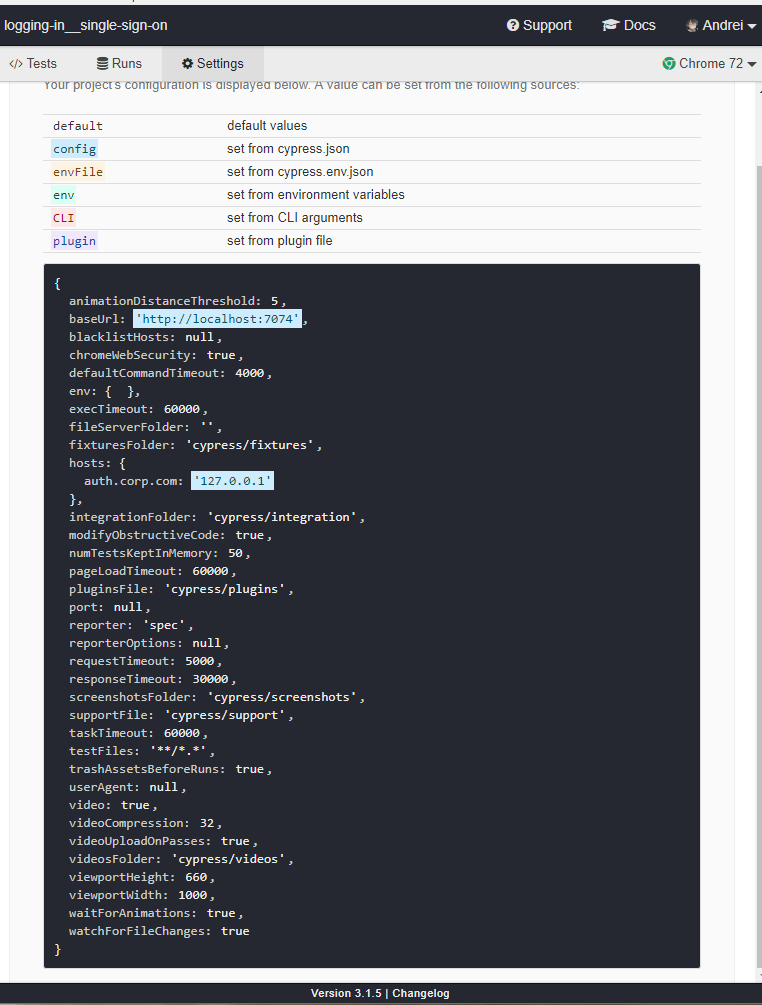Click the envFile source row
Image resolution: width=762 pixels, height=1005 pixels.
click(x=78, y=171)
